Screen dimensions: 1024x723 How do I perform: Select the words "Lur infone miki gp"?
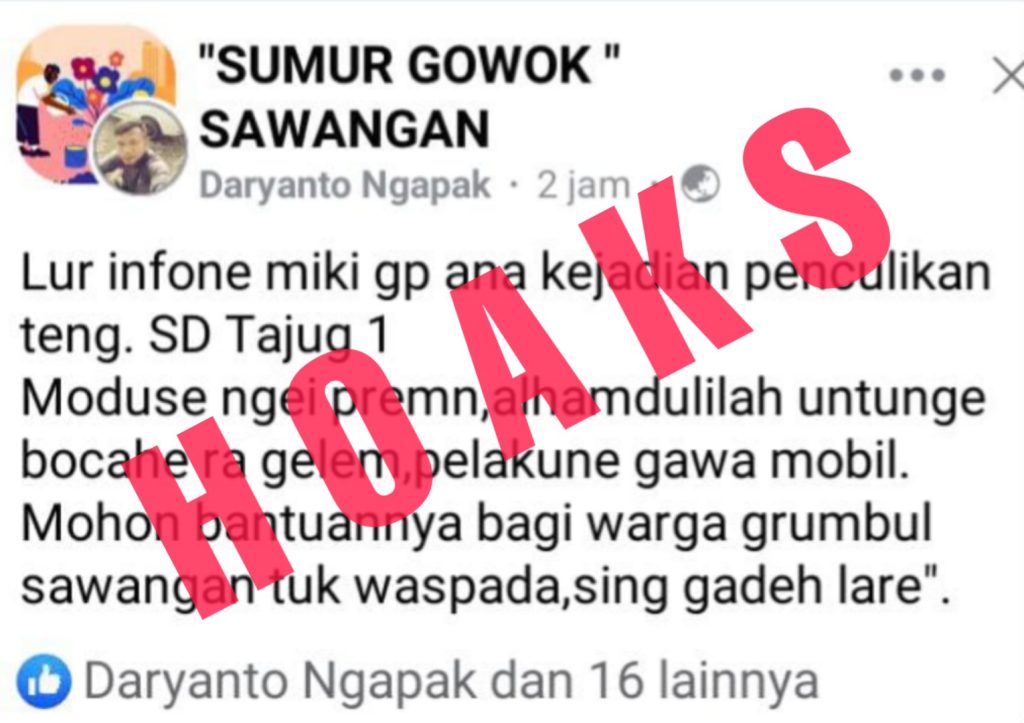point(227,273)
